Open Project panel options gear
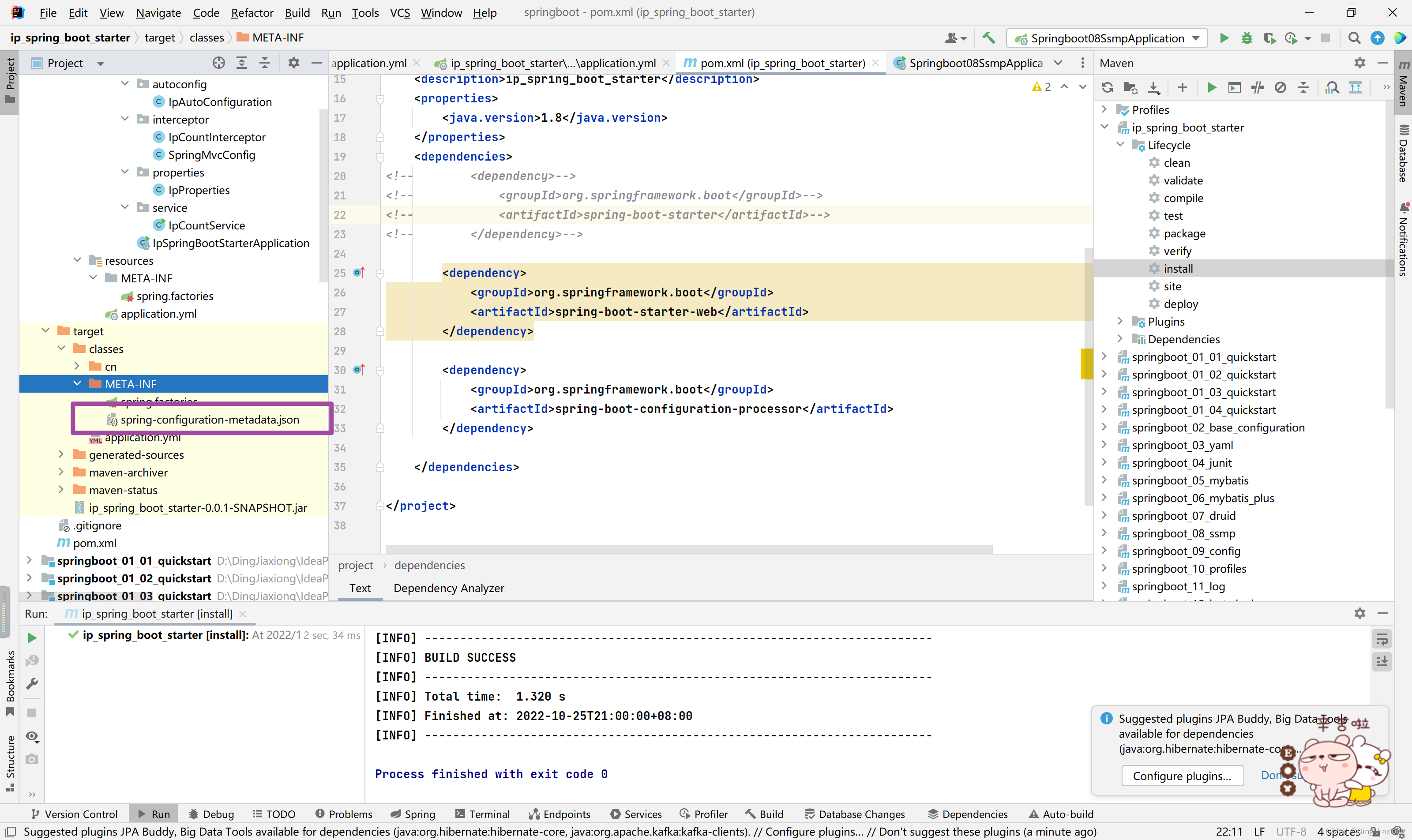 click(x=293, y=63)
